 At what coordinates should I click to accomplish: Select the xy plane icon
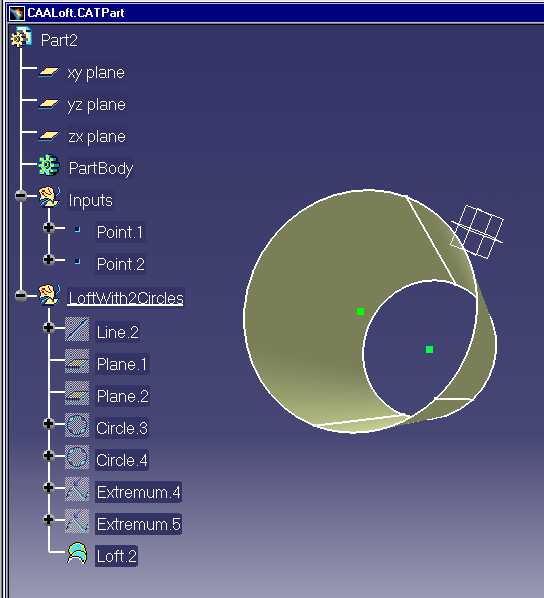[x=49, y=72]
